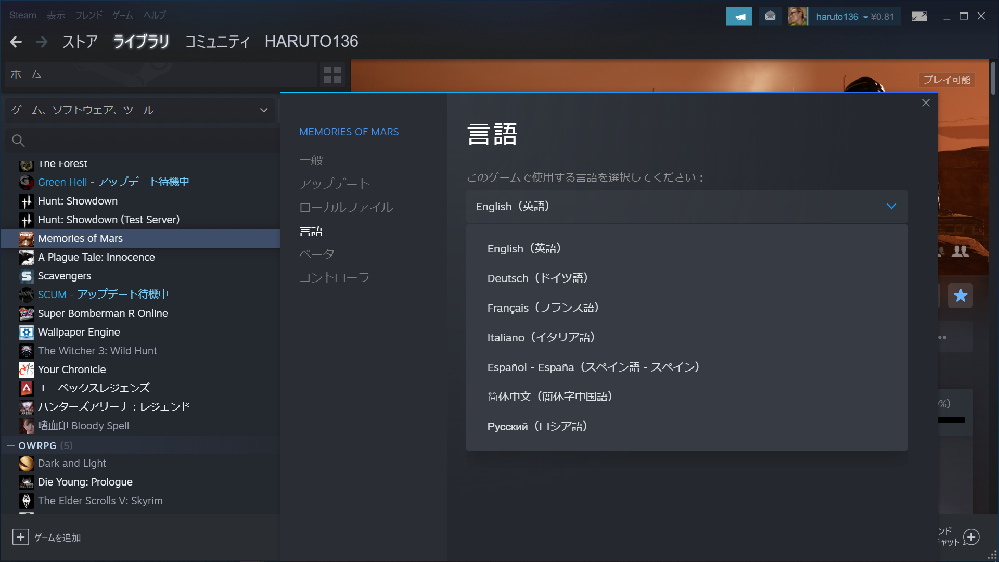Switch to Big Picture mode icon
This screenshot has height=562, width=999.
(919, 17)
